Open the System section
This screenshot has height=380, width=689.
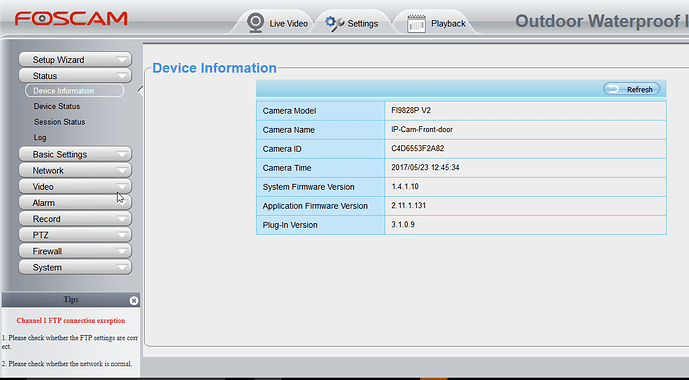click(x=75, y=268)
